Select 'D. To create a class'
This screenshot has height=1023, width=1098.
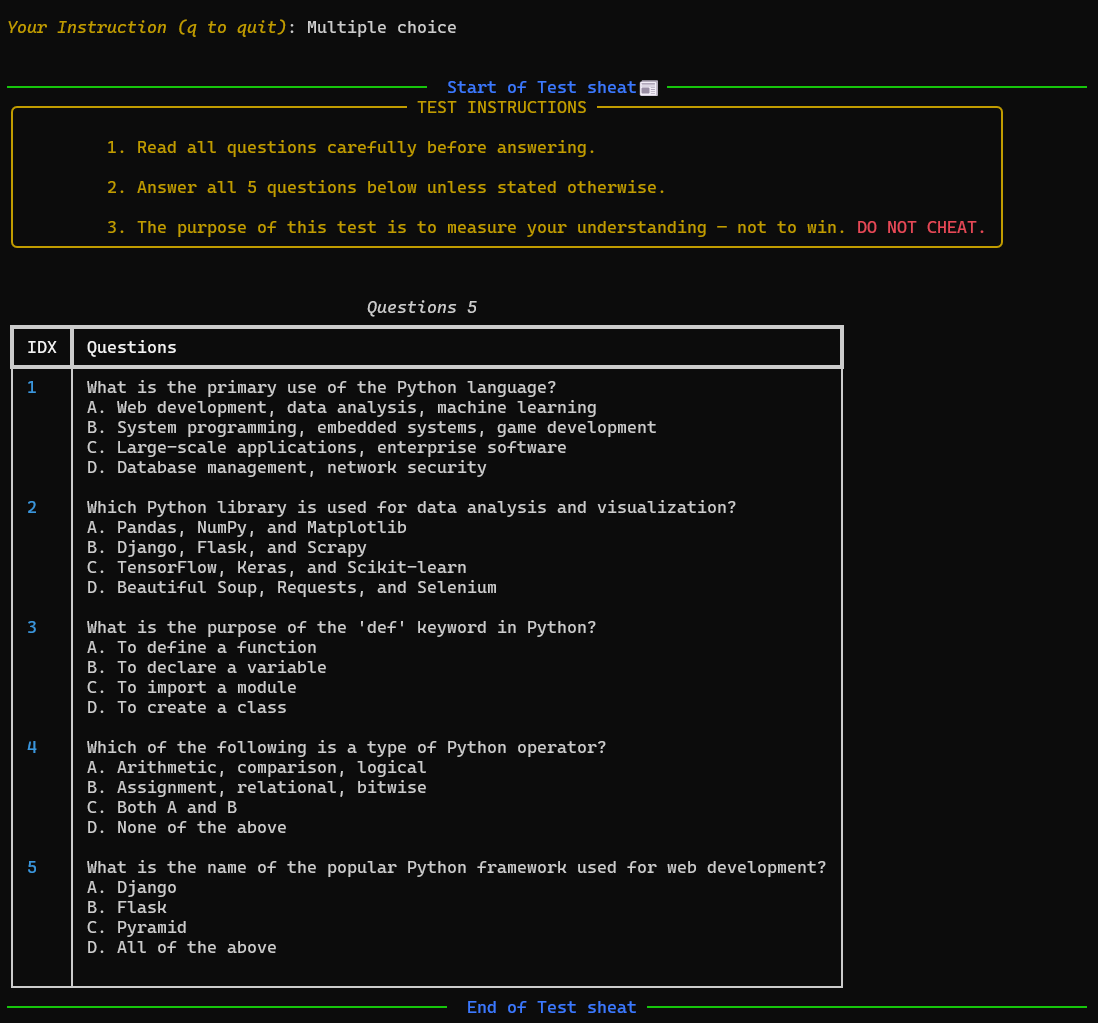point(186,708)
